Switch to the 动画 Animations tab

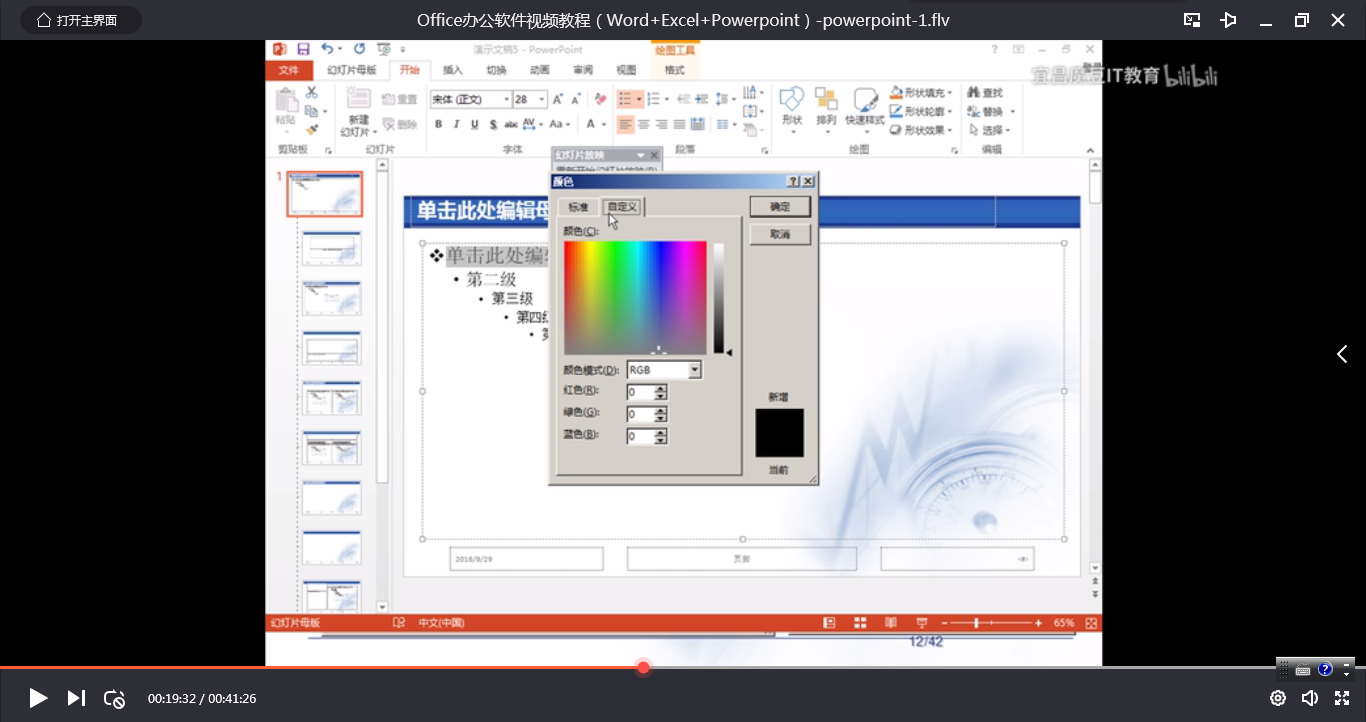[539, 70]
